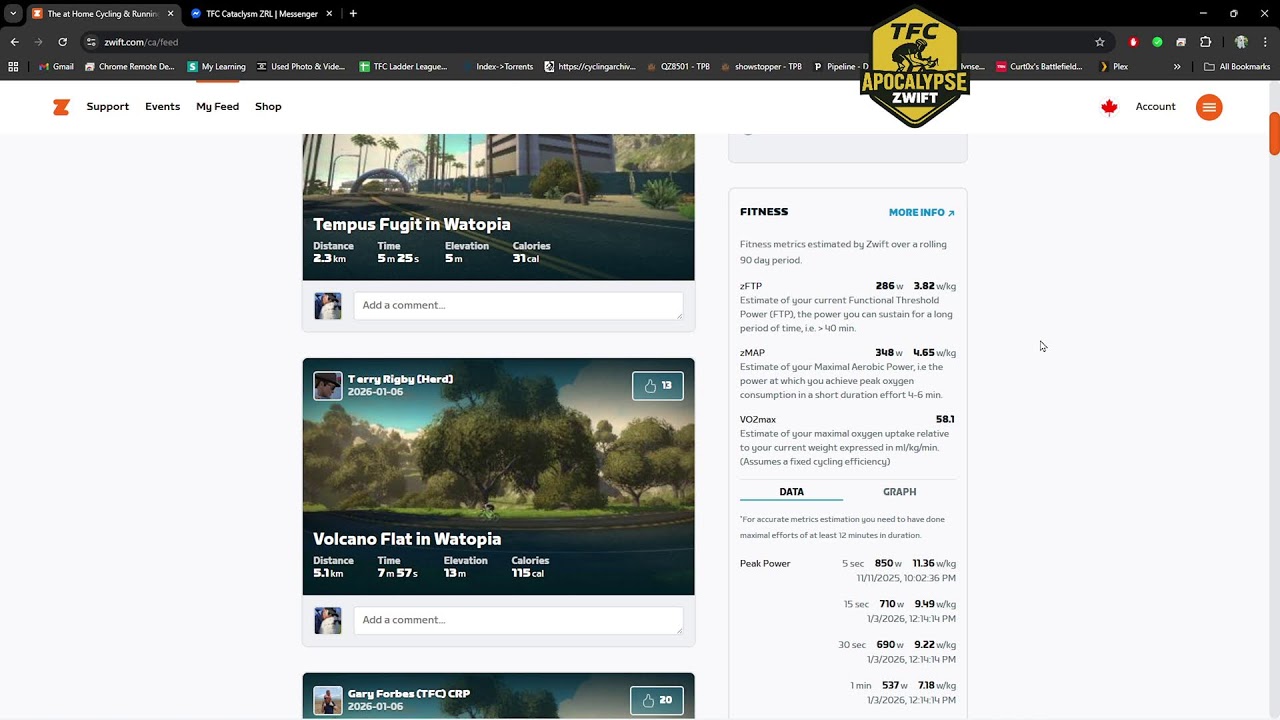Viewport: 1280px width, 720px height.
Task: Open the orange hamburger menu button
Action: [1209, 107]
